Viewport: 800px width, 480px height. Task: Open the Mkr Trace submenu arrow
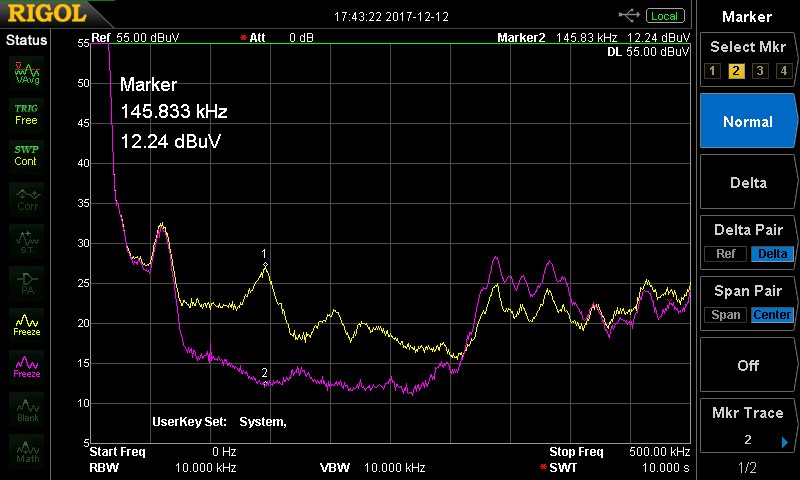coord(785,442)
